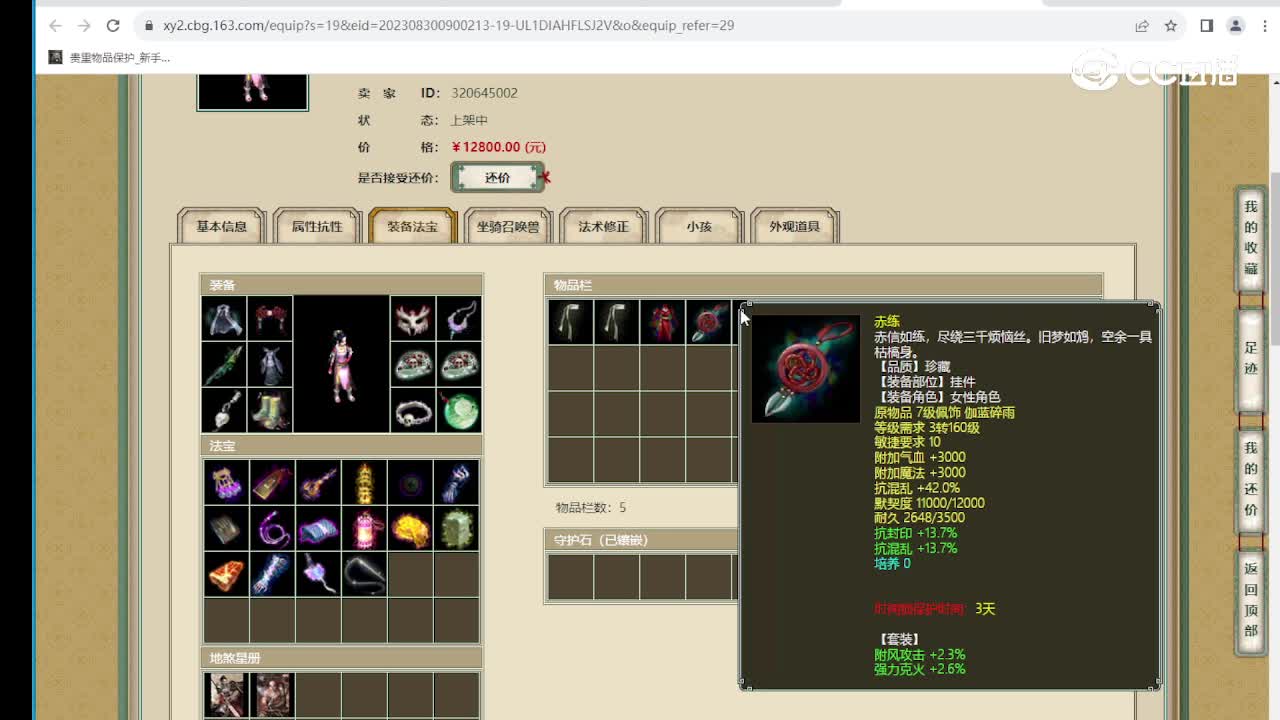Click the first warrior card in 地煞星册
The height and width of the screenshot is (720, 1280).
[x=226, y=695]
